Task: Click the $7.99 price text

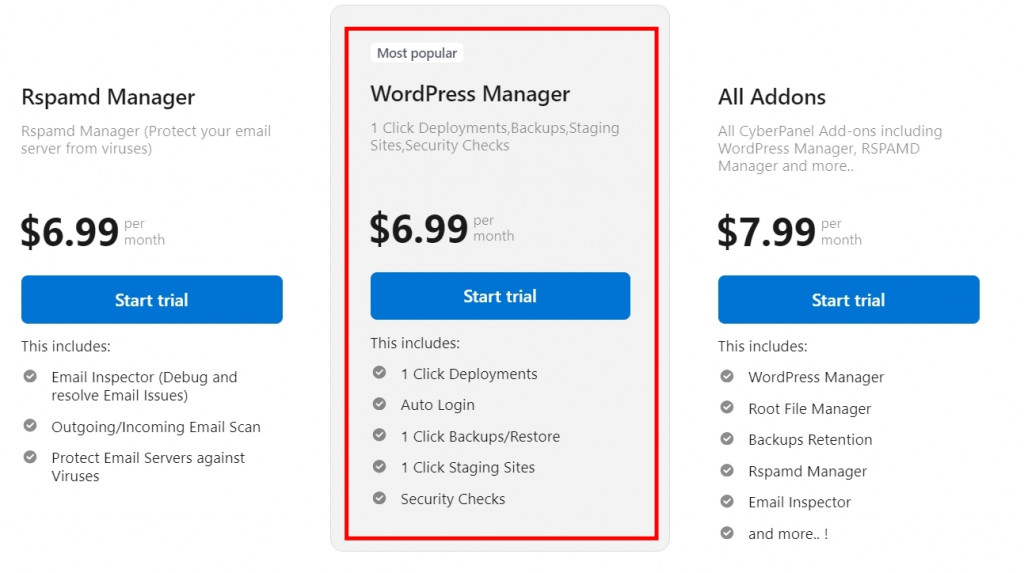Action: tap(767, 232)
